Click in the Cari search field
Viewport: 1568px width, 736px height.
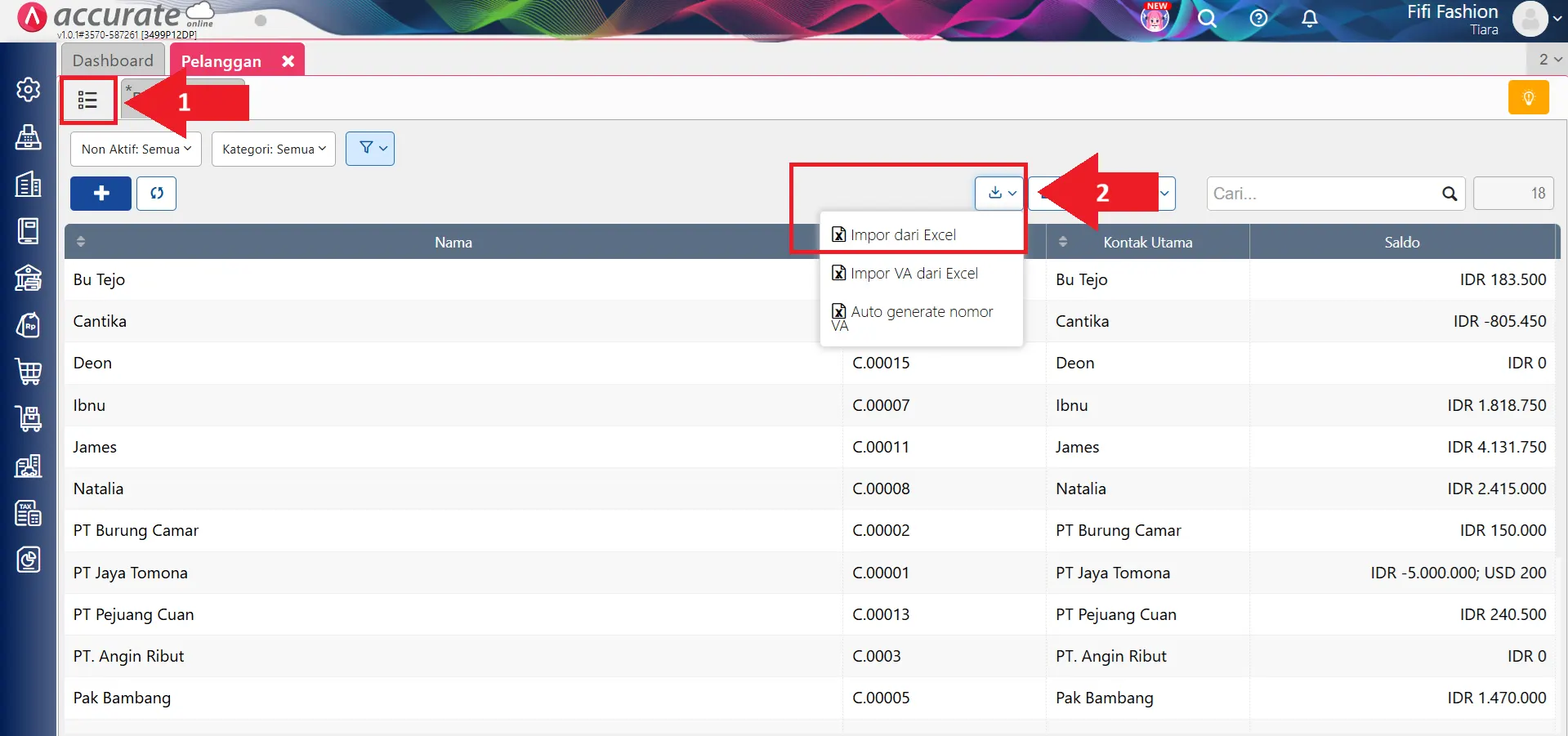click(x=1324, y=194)
